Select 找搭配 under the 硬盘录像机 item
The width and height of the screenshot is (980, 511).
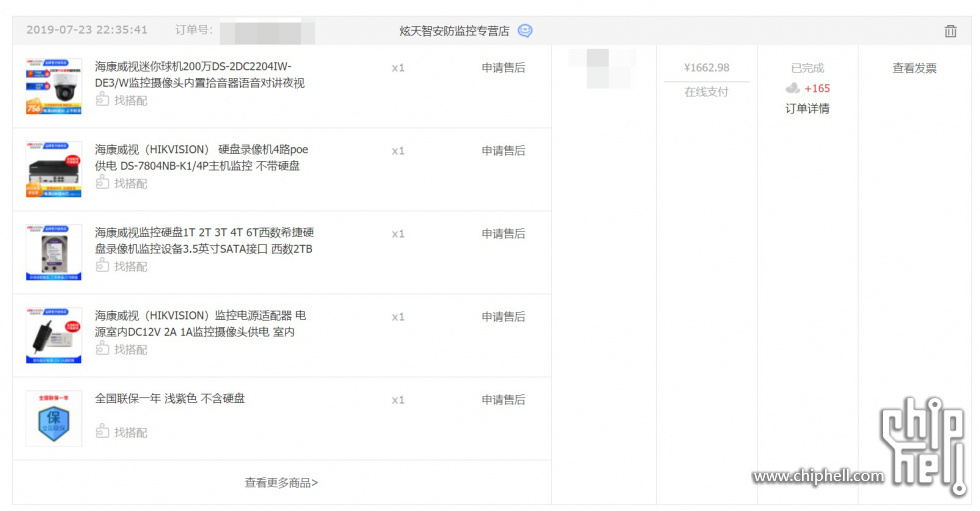pyautogui.click(x=122, y=183)
